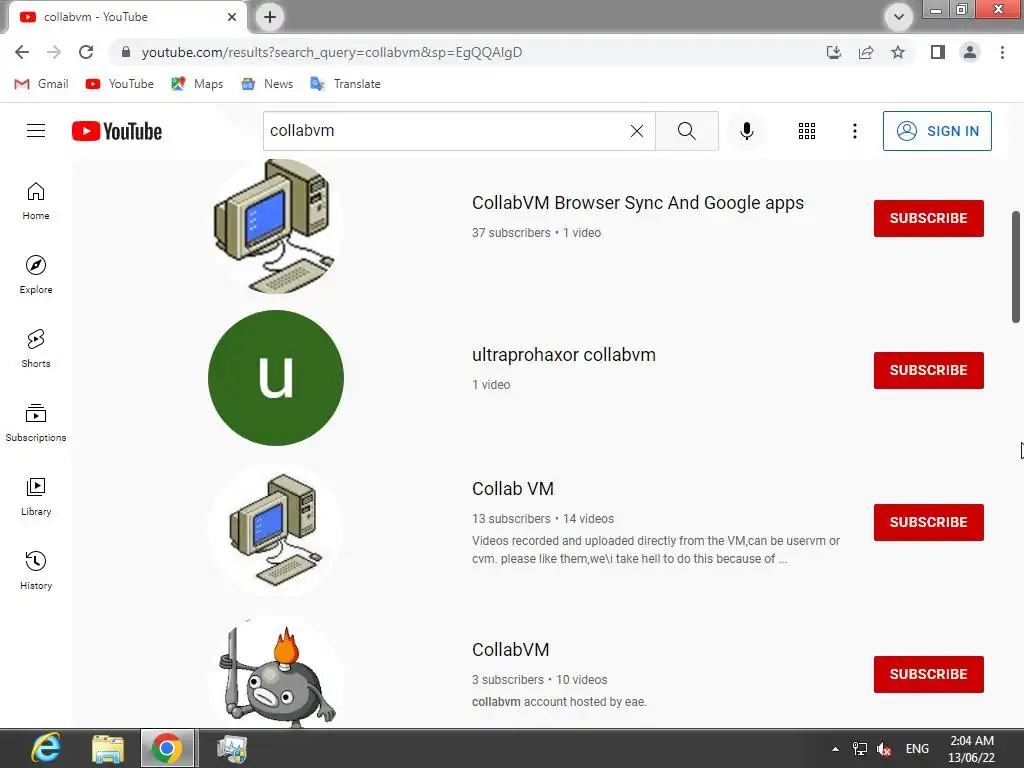This screenshot has height=768, width=1024.
Task: Subscribe to CollabVM Browser Sync And Google apps
Action: point(929,218)
